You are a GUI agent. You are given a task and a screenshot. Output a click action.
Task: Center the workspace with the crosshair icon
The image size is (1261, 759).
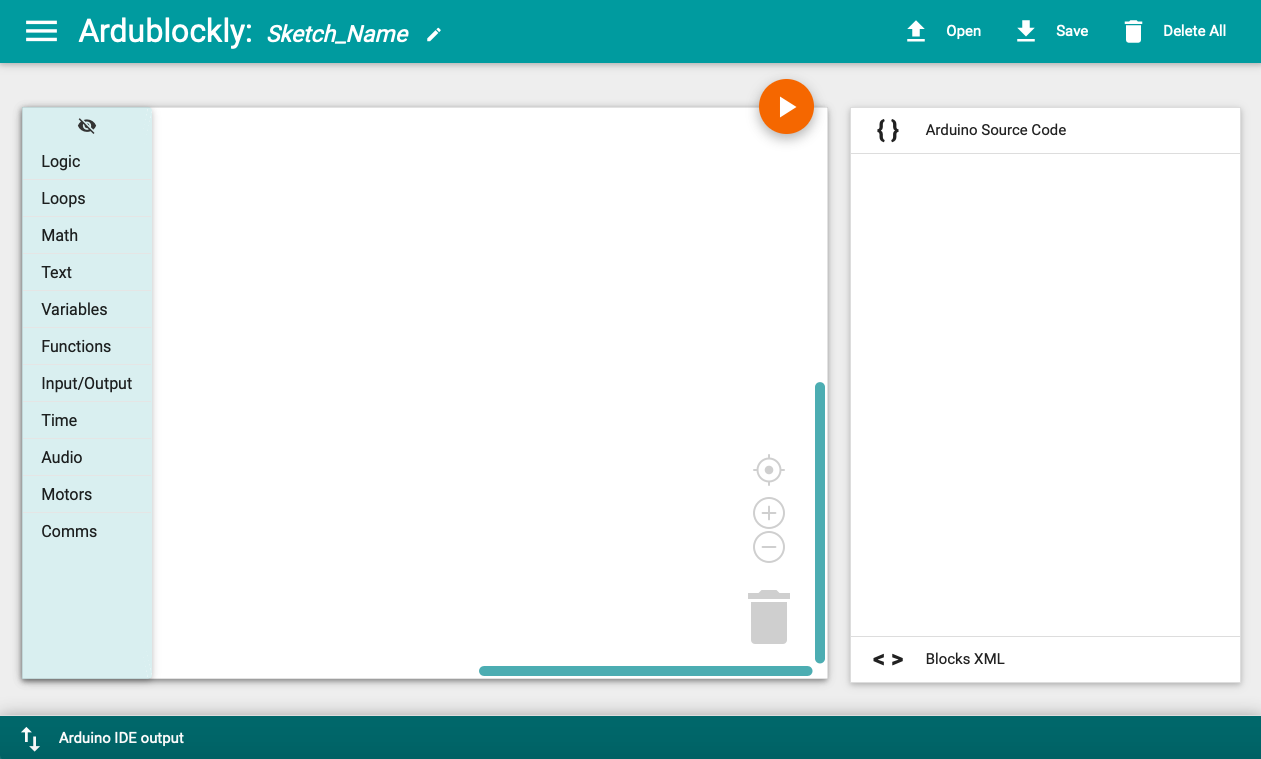tap(768, 469)
